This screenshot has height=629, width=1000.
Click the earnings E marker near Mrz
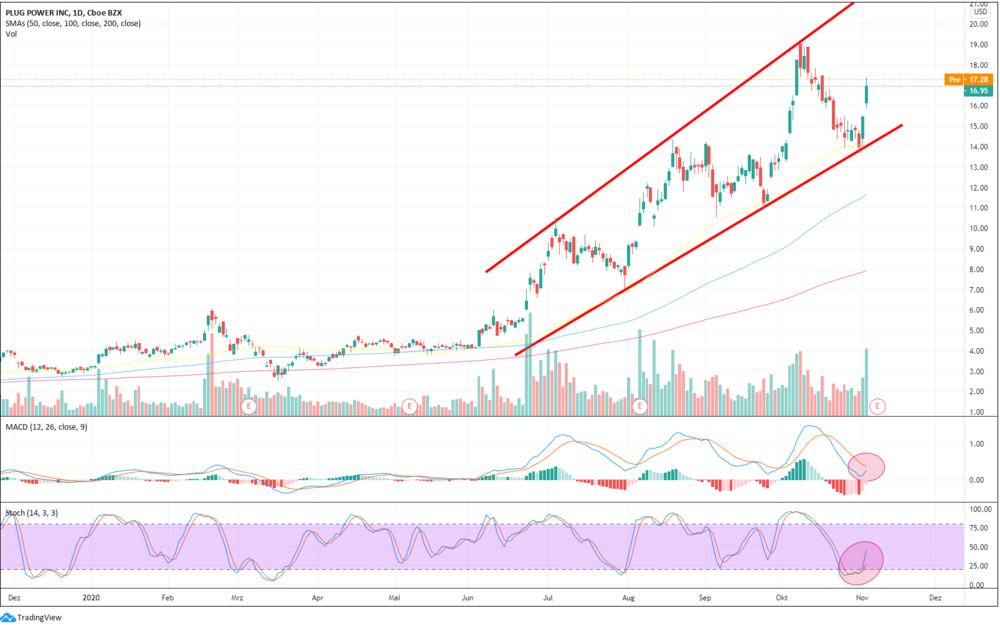(x=248, y=406)
